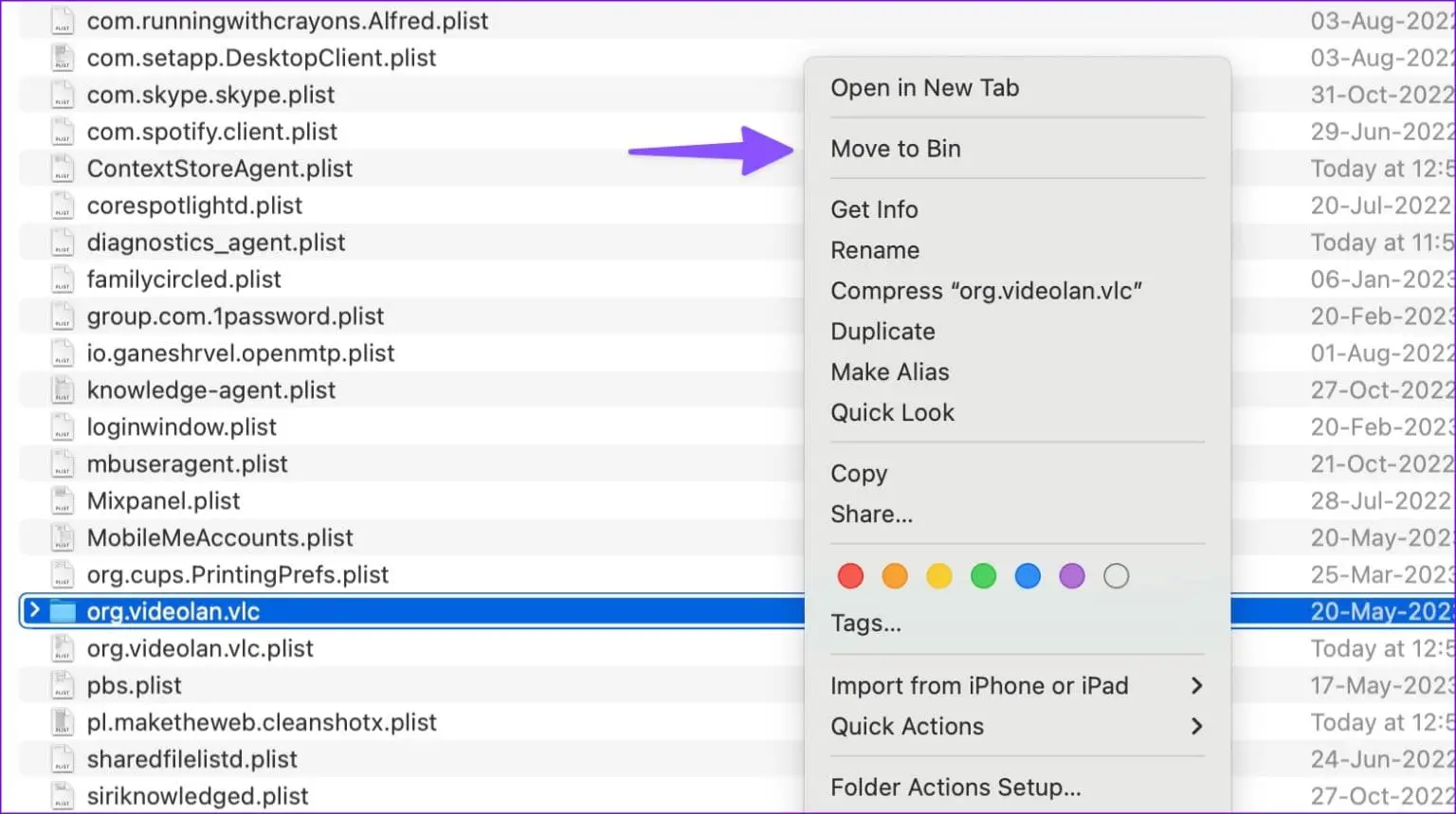Viewport: 1456px width, 814px height.
Task: Apply the yellow tag color
Action: tap(939, 576)
